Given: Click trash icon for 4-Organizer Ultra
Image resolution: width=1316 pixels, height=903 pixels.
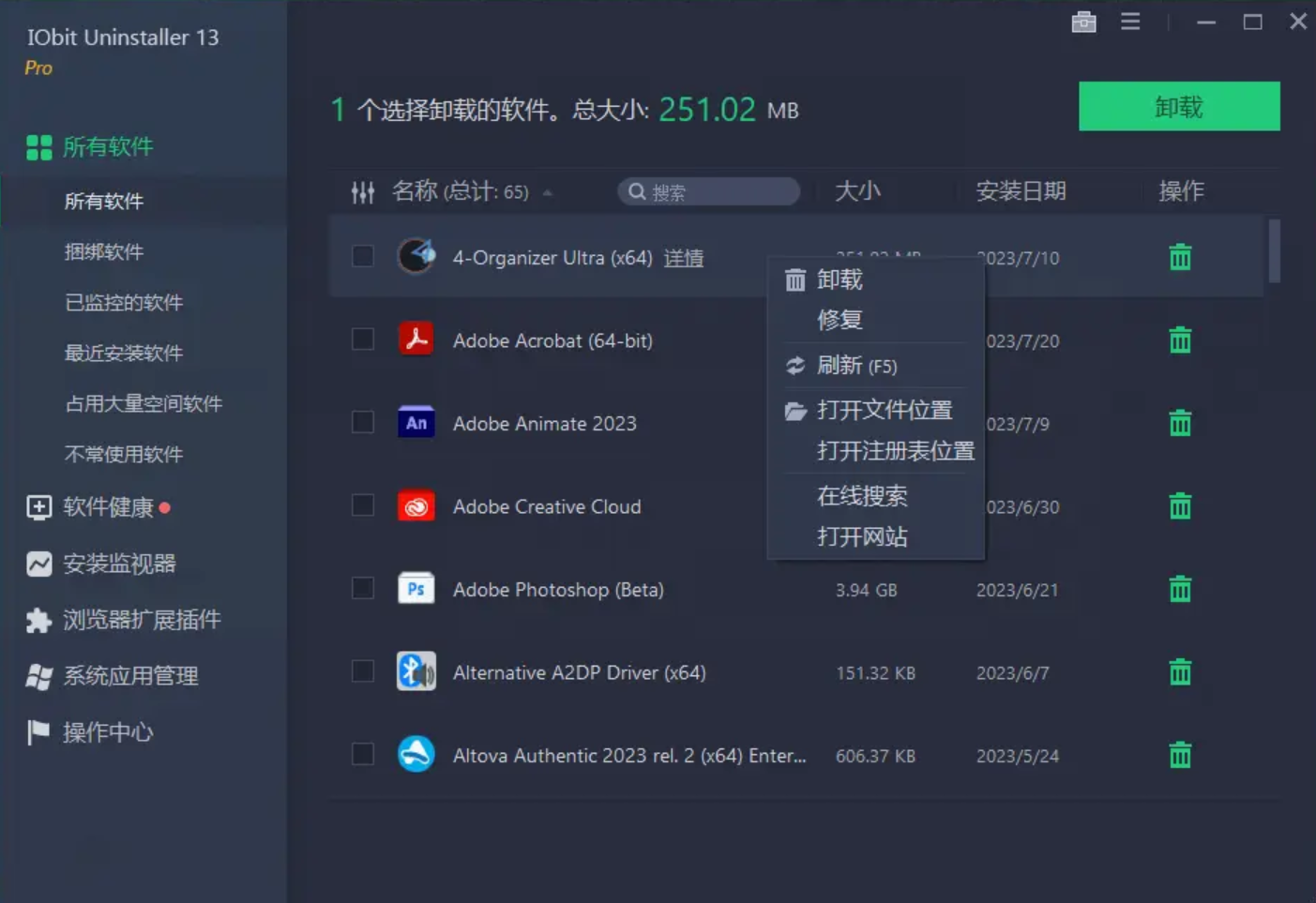Looking at the screenshot, I should 1180,257.
